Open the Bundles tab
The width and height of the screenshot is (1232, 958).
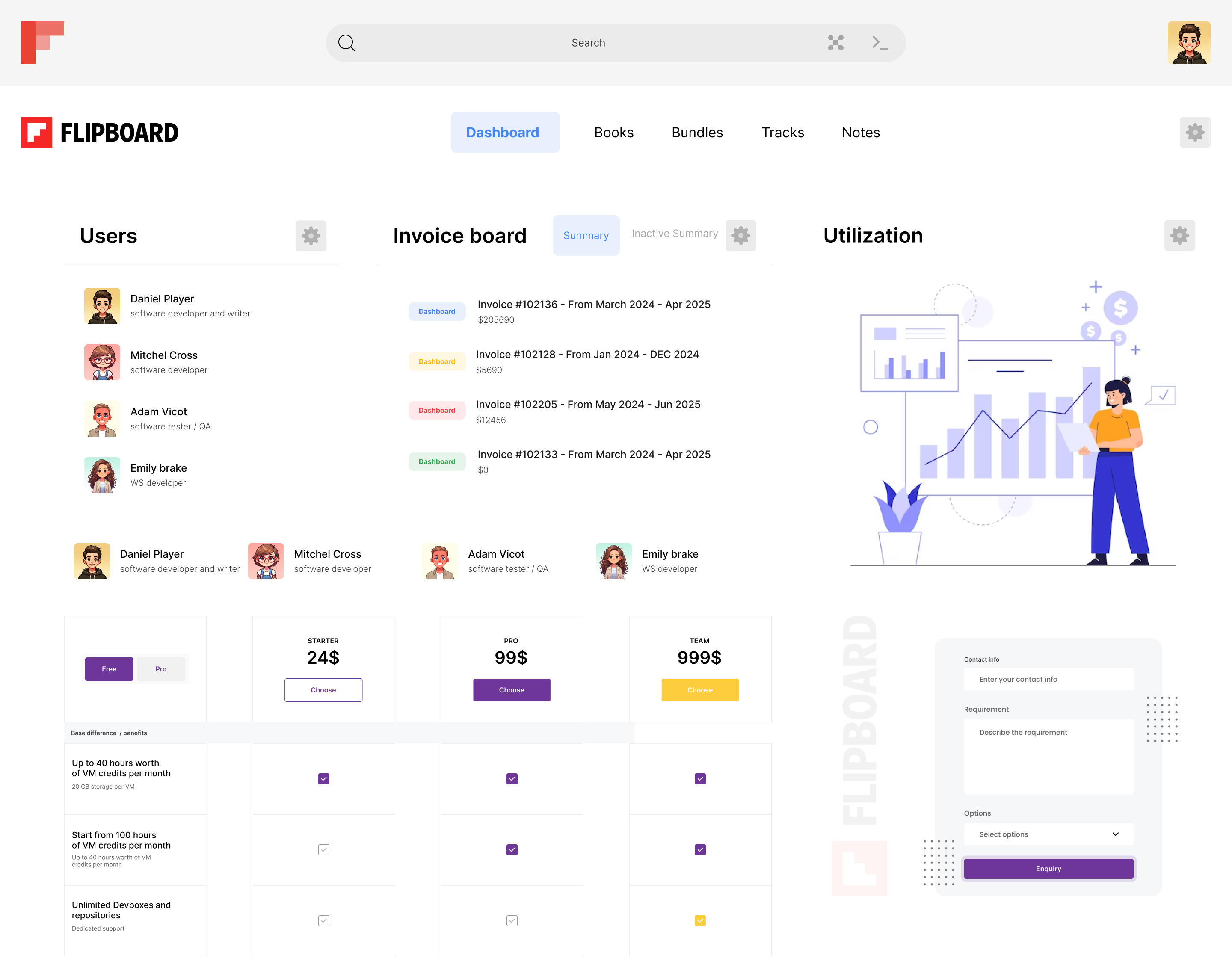point(697,133)
